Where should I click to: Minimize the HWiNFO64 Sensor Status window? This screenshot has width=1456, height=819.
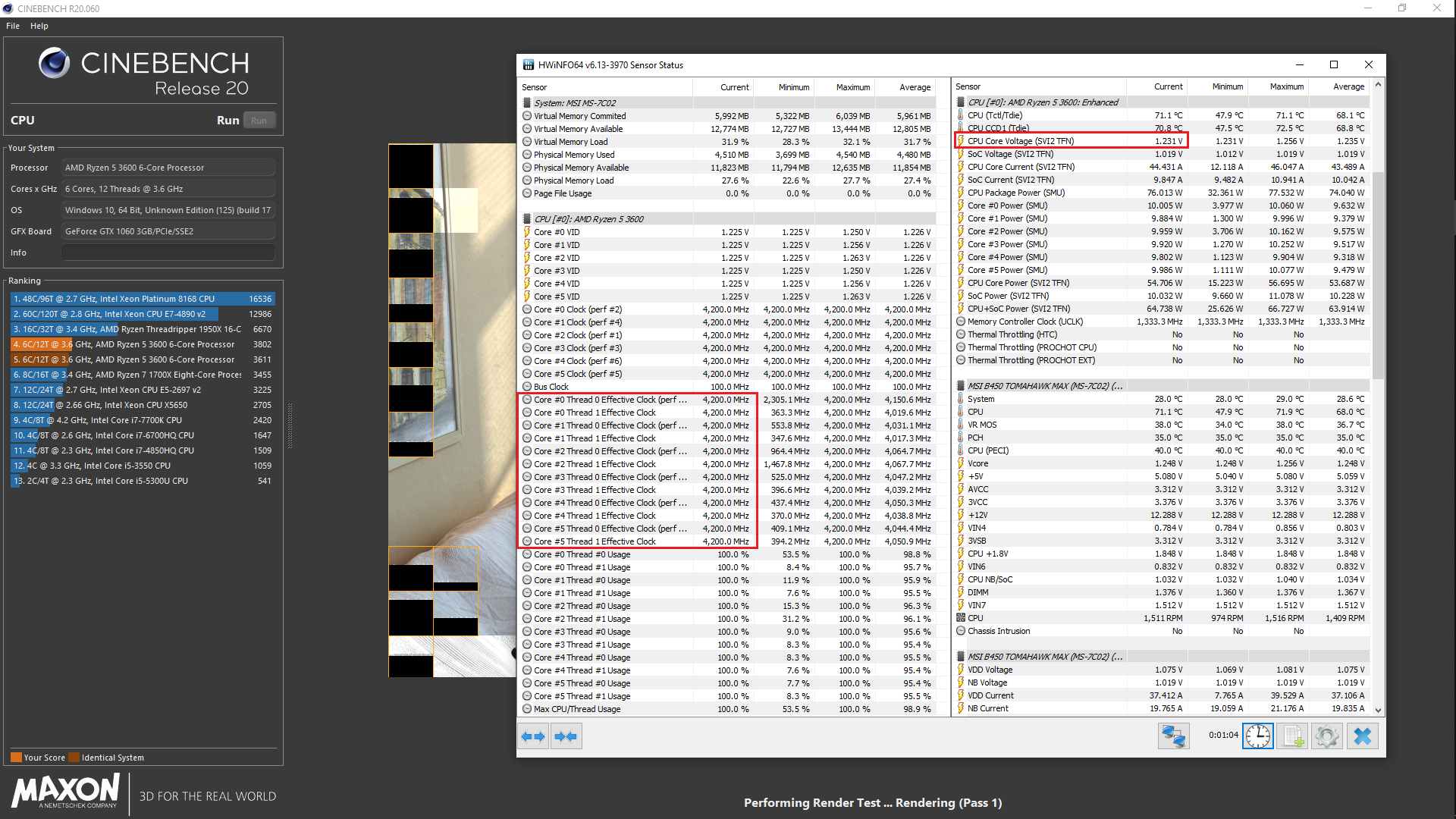tap(1299, 65)
